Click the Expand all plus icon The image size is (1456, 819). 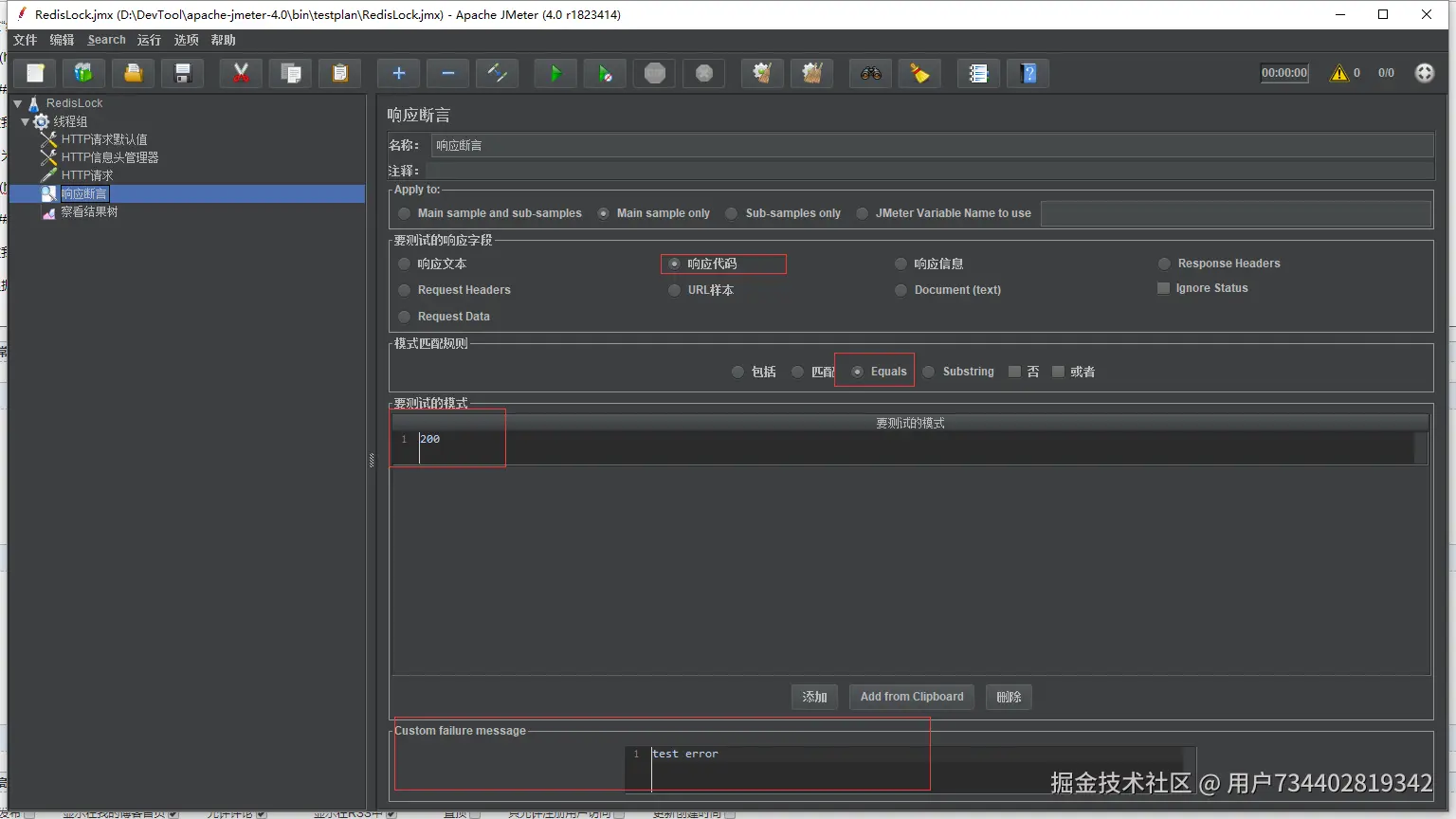tap(398, 73)
